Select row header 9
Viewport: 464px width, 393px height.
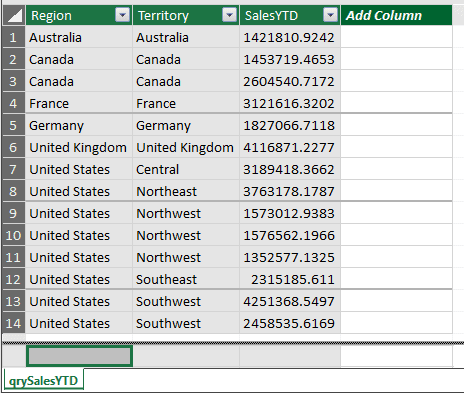click(x=14, y=213)
